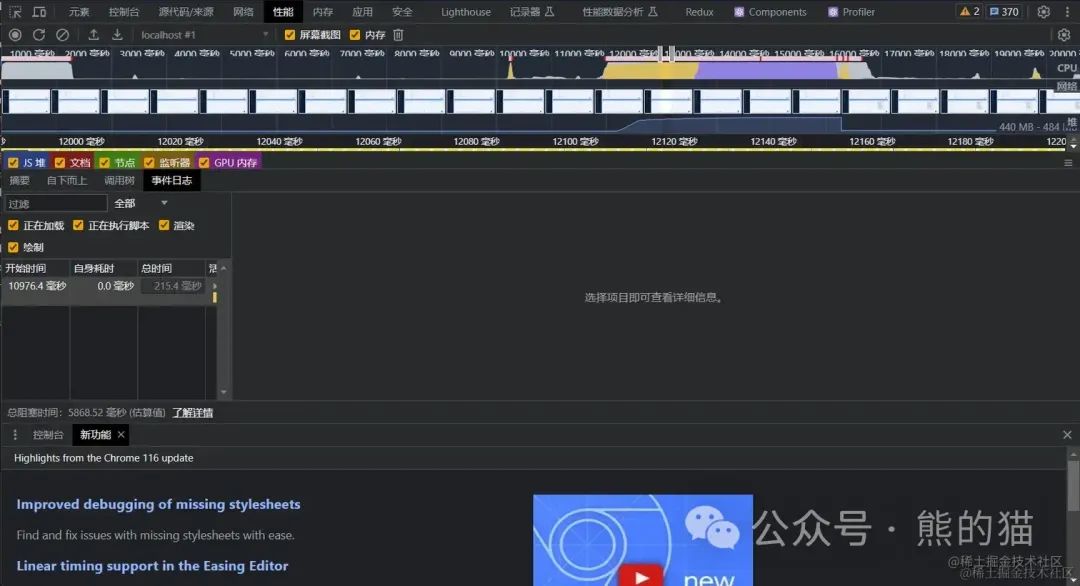Uncheck the 绘制 filter checkbox
The height and width of the screenshot is (586, 1080).
pos(13,247)
